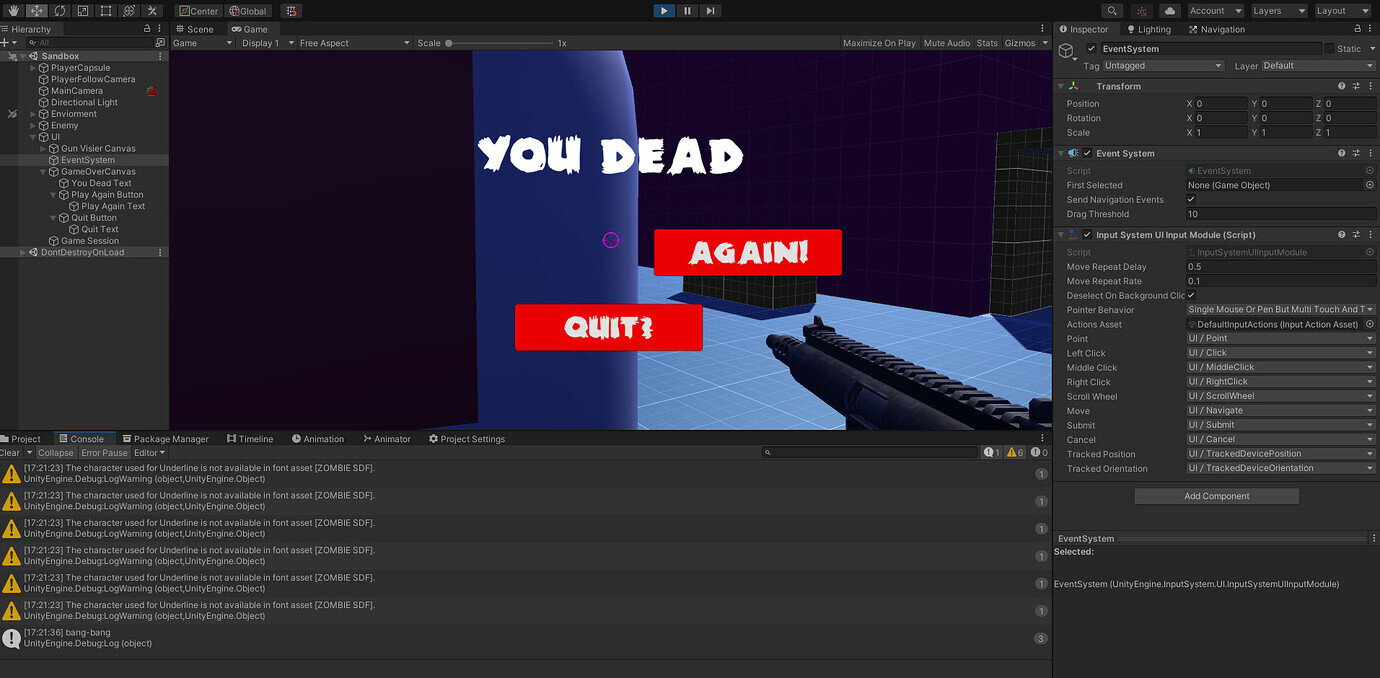Click the collab/bug status icon
The height and width of the screenshot is (678, 1380).
(1141, 10)
